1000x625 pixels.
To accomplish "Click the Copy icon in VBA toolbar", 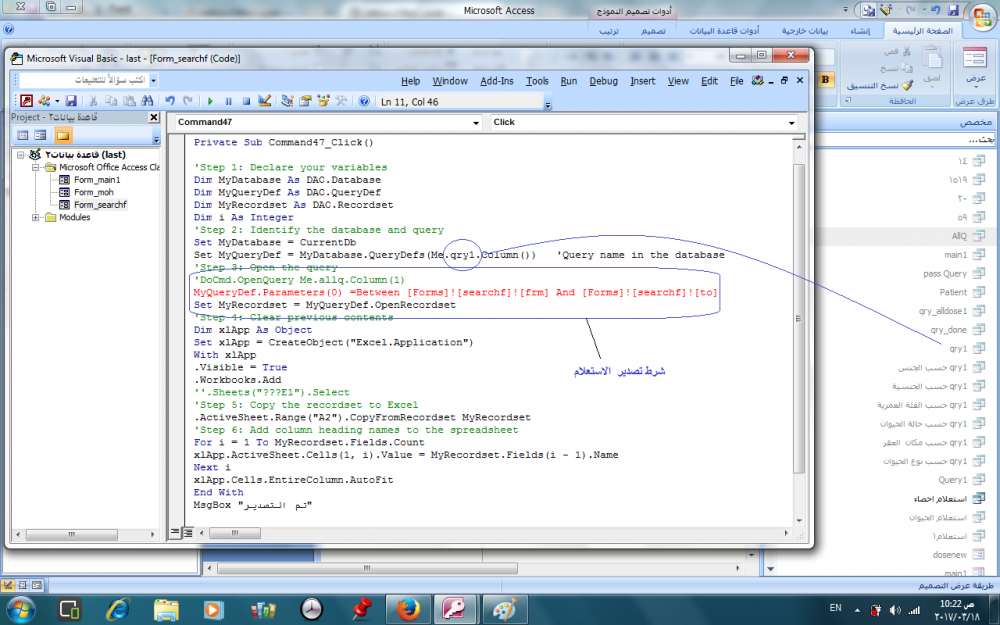I will coord(111,101).
